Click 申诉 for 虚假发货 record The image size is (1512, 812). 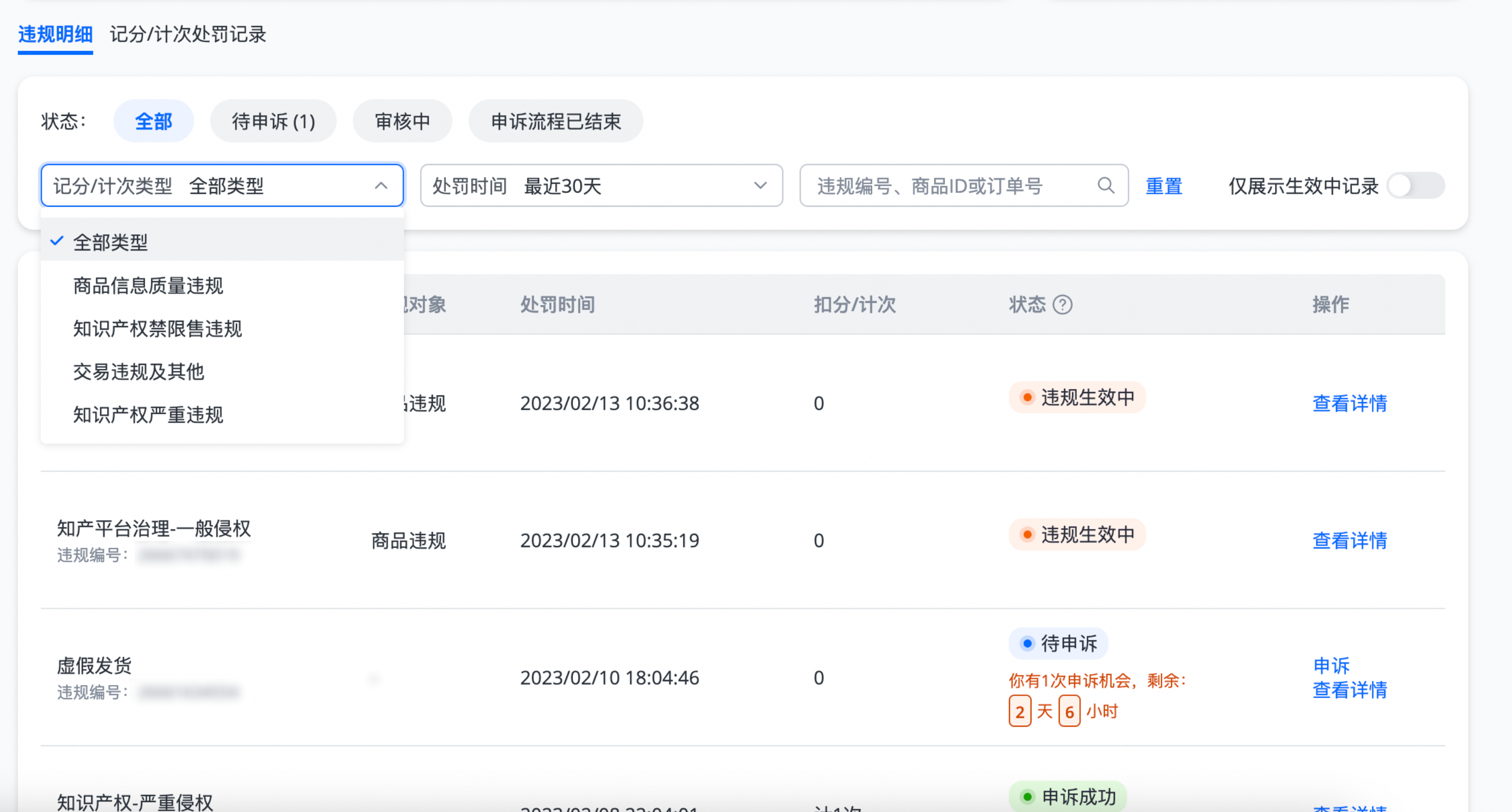point(1331,665)
